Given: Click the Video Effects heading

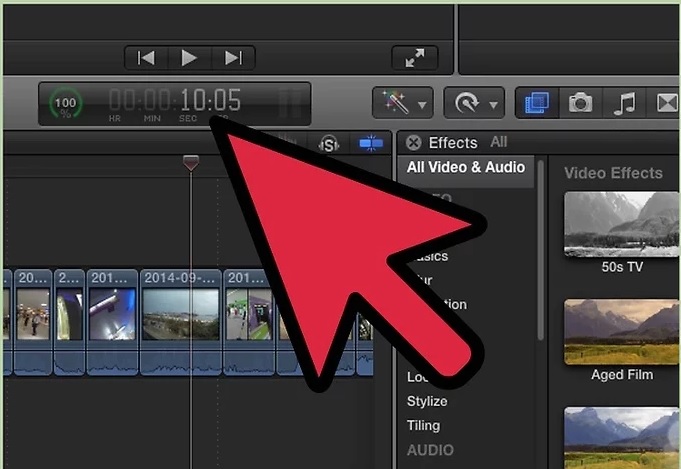Looking at the screenshot, I should pos(613,173).
